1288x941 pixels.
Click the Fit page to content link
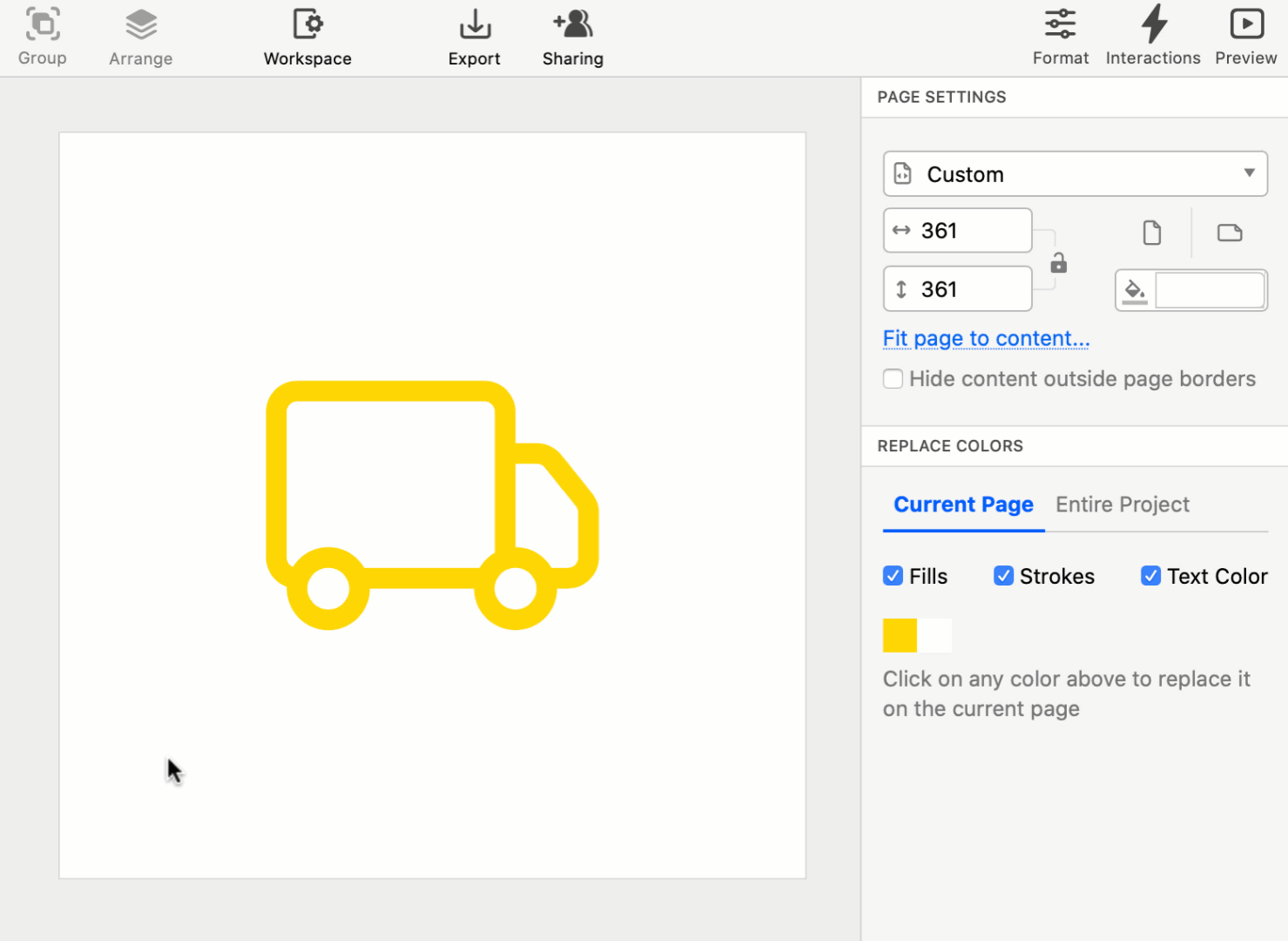pyautogui.click(x=985, y=338)
